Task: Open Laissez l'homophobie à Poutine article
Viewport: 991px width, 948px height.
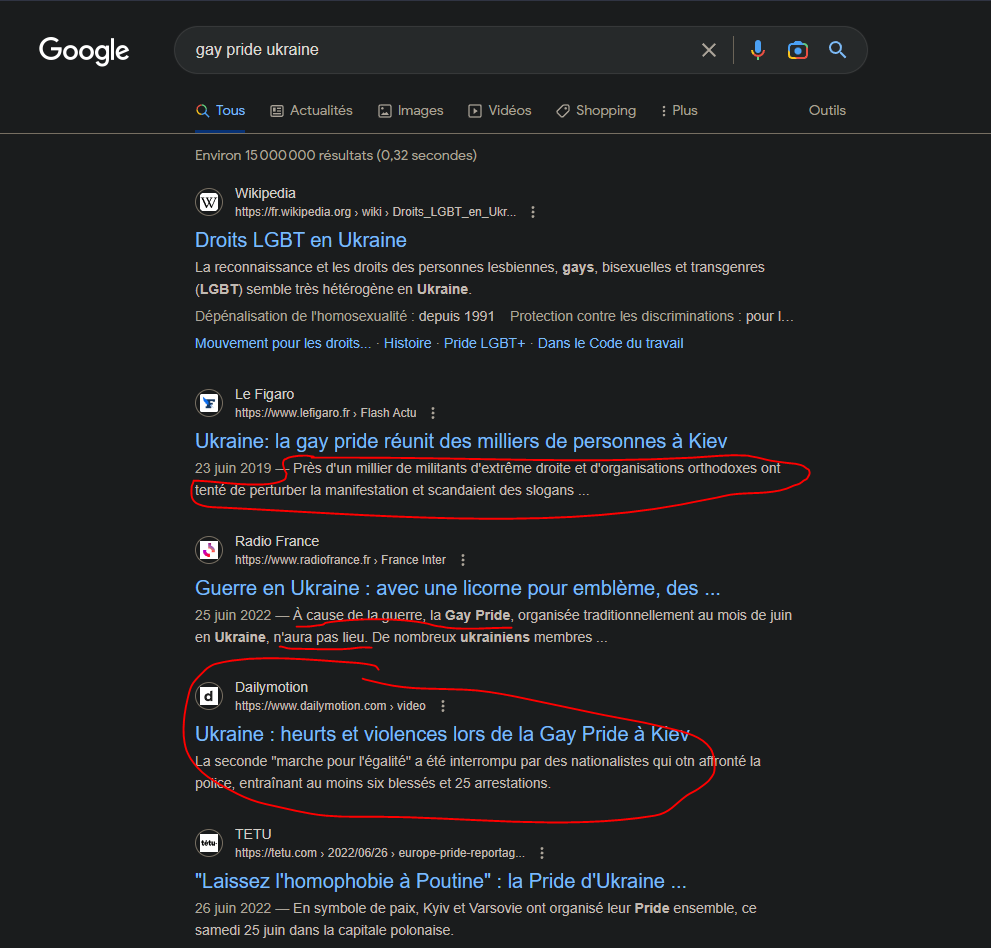Action: (x=441, y=881)
